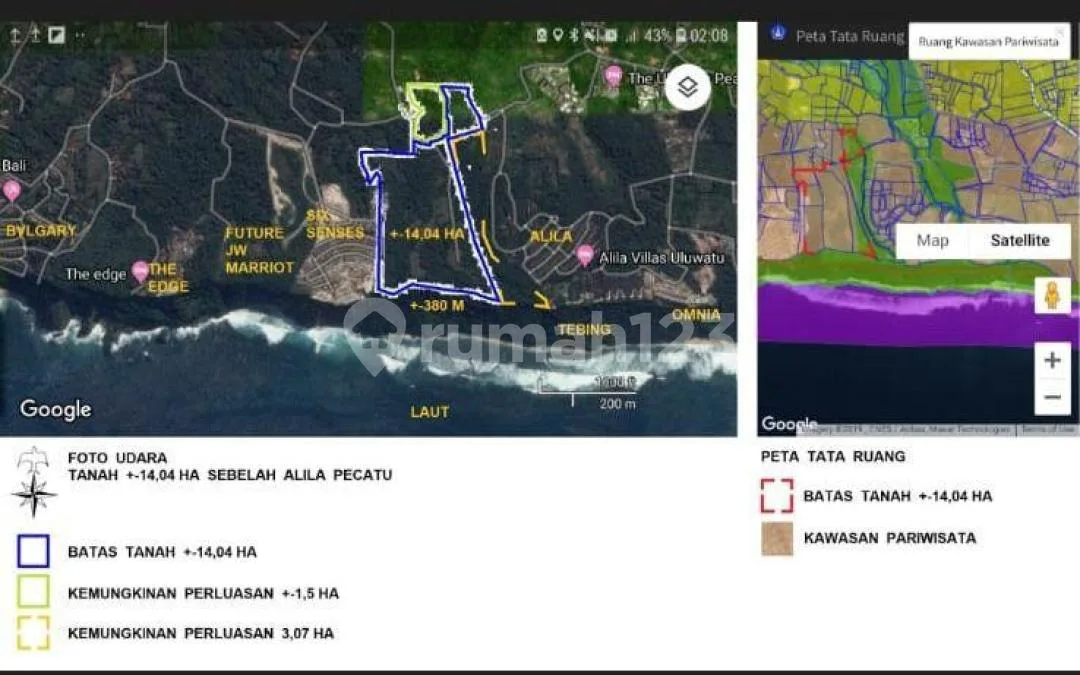This screenshot has height=675, width=1080.
Task: Open the picture notification icon in status bar
Action: click(x=56, y=35)
